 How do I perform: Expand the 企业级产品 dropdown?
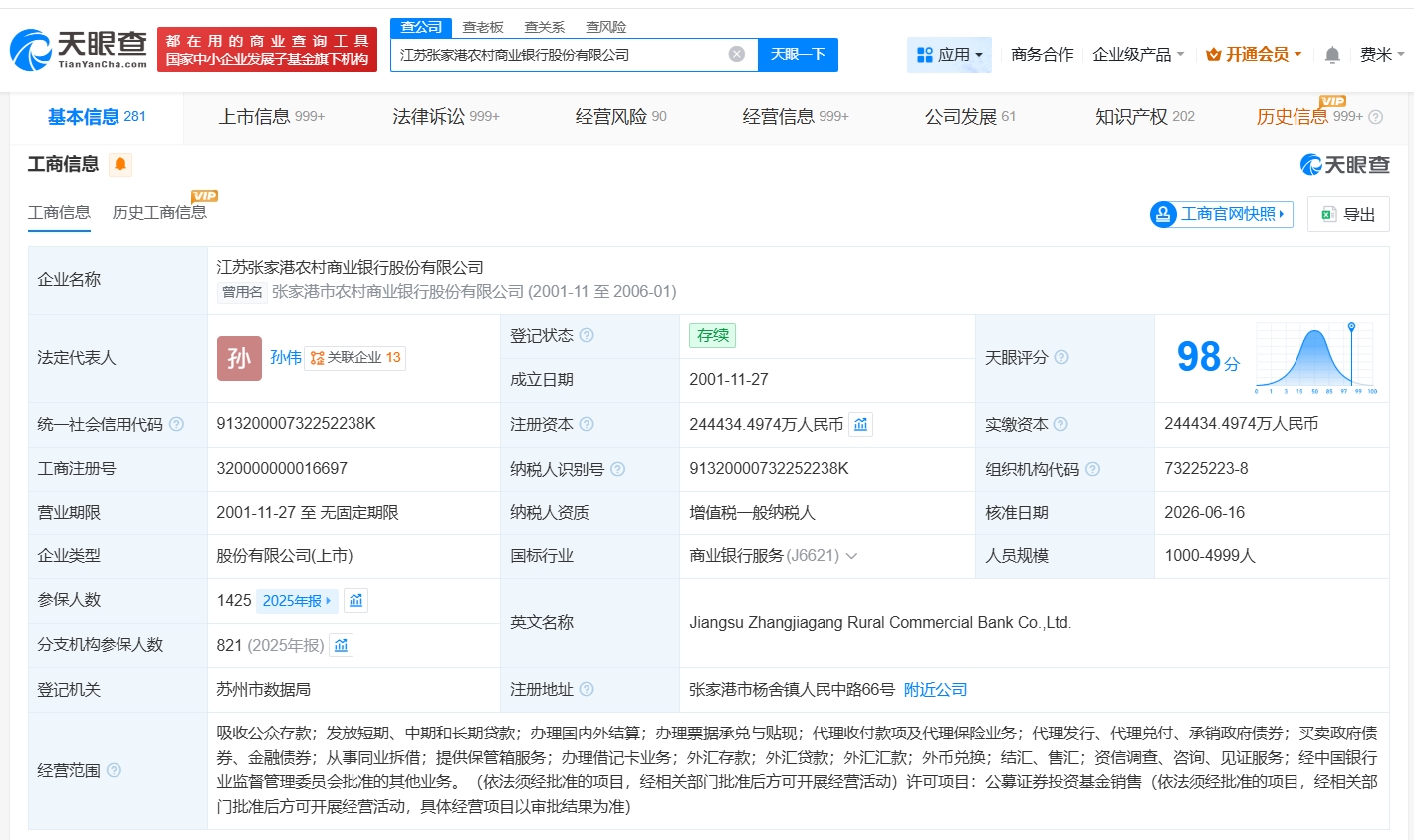pyautogui.click(x=1138, y=55)
